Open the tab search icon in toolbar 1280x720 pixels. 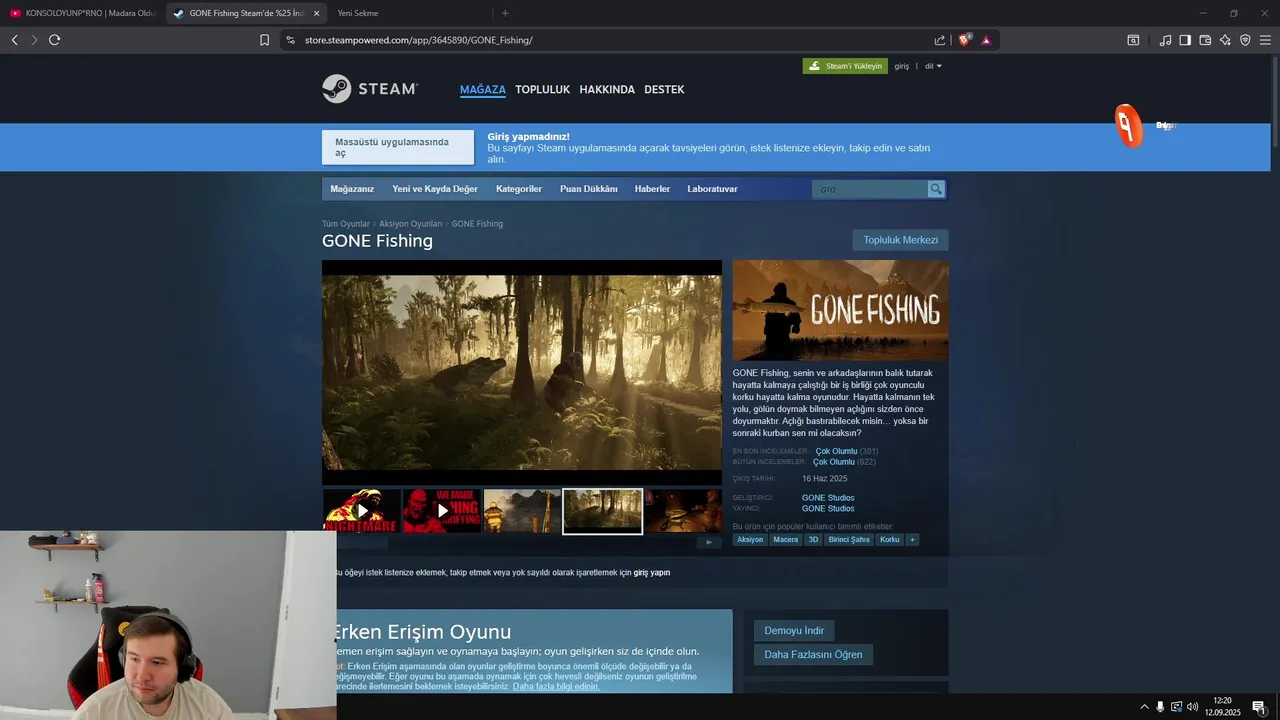pyautogui.click(x=1133, y=40)
